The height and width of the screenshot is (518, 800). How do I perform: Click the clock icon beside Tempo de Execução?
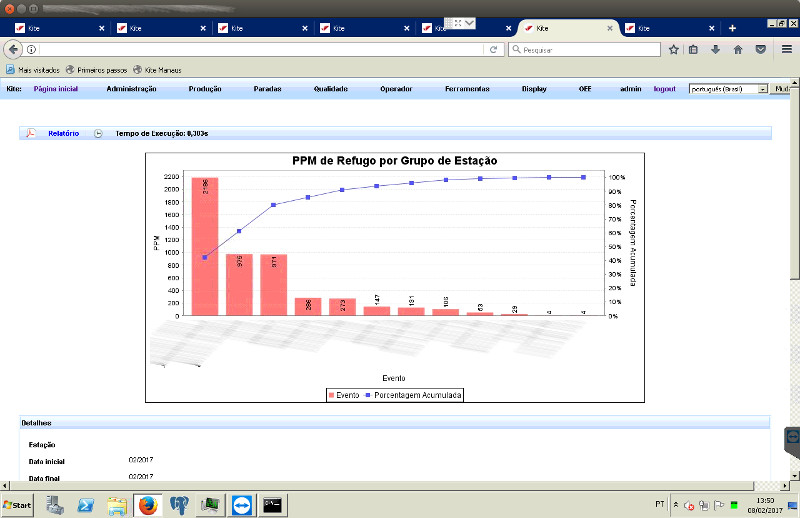[x=98, y=133]
